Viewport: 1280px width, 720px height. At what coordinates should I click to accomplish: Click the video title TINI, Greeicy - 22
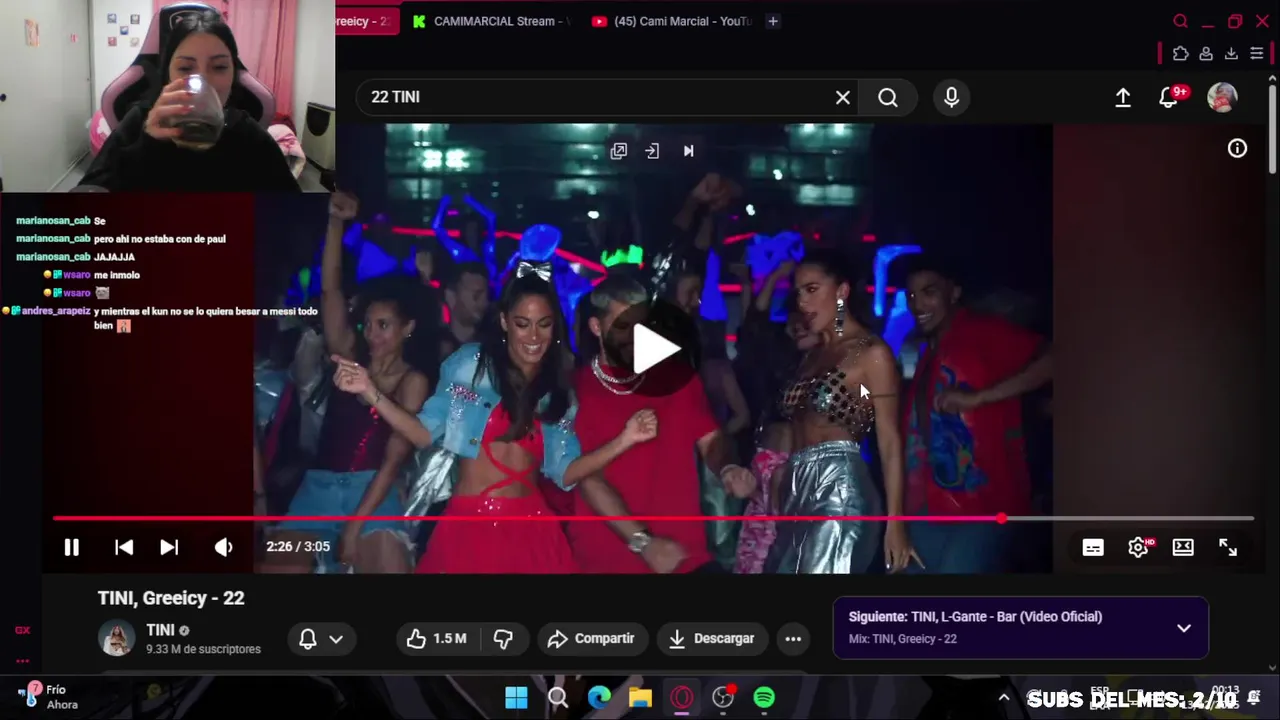pos(171,598)
